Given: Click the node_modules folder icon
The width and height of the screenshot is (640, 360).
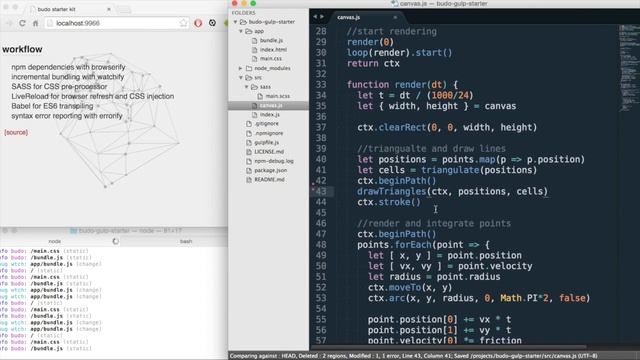Looking at the screenshot, I should [x=249, y=68].
